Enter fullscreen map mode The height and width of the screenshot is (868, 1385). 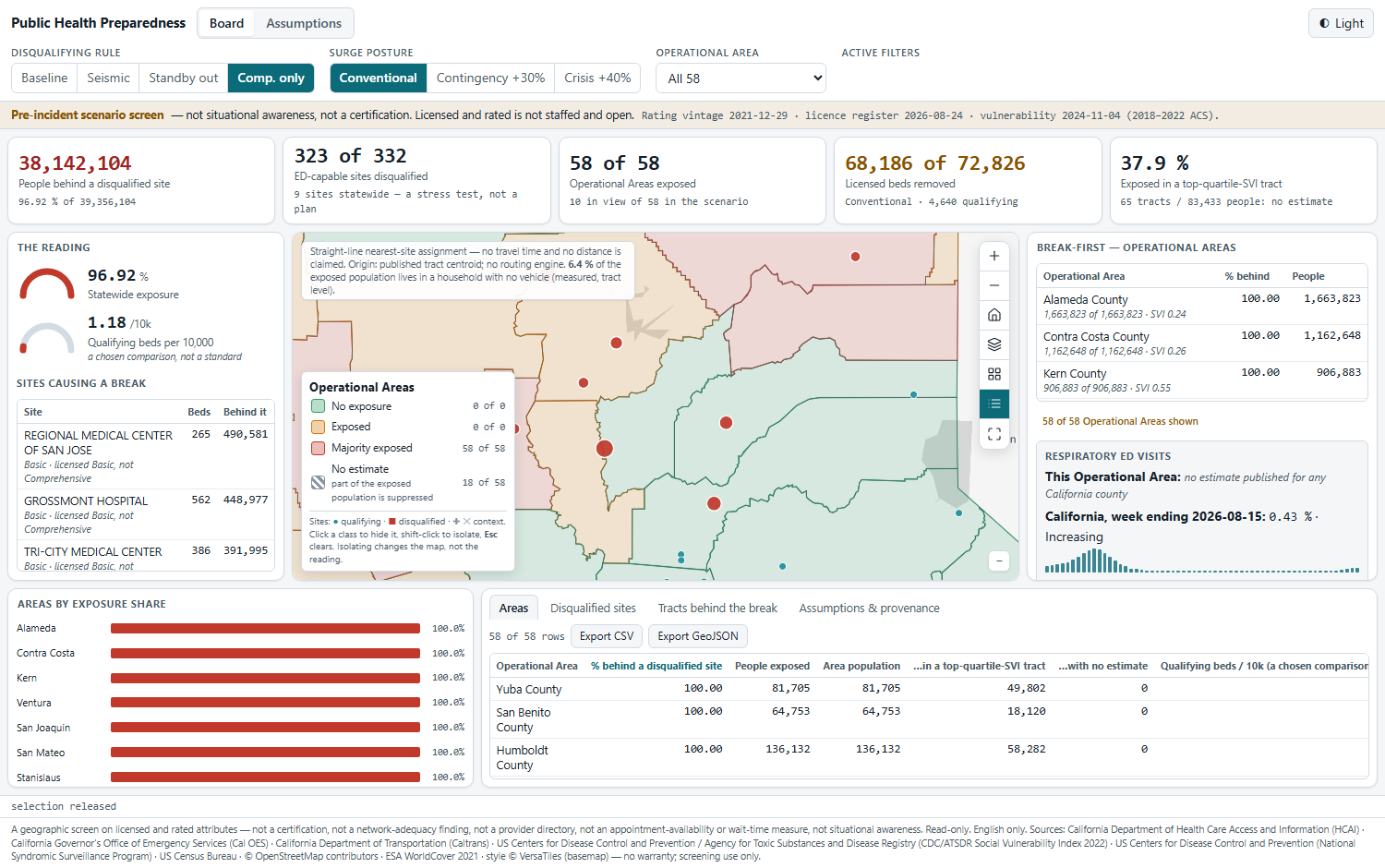[x=994, y=433]
